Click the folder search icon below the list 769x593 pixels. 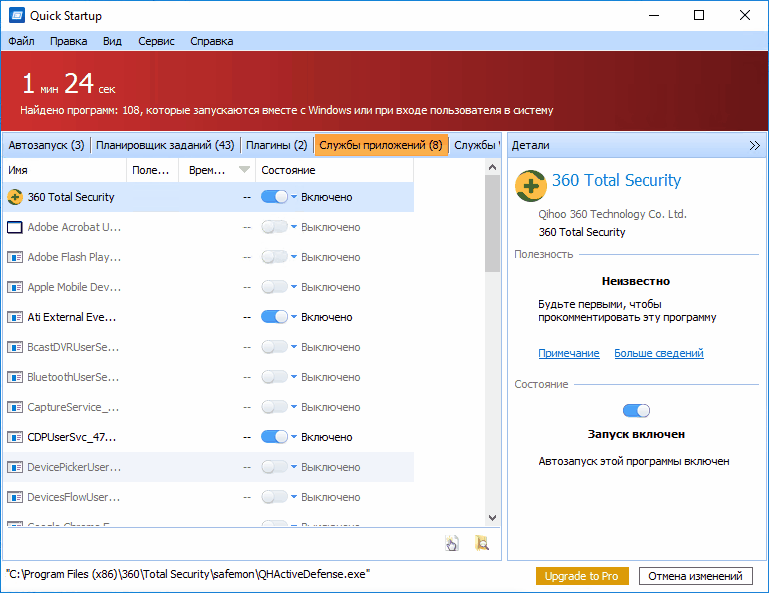[482, 543]
